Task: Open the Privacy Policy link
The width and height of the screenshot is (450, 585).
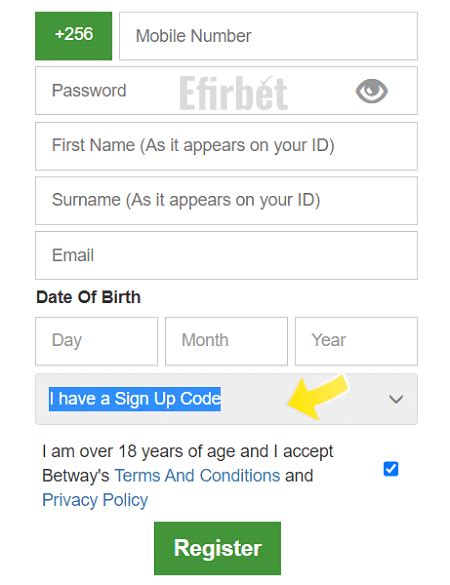Action: 95,500
